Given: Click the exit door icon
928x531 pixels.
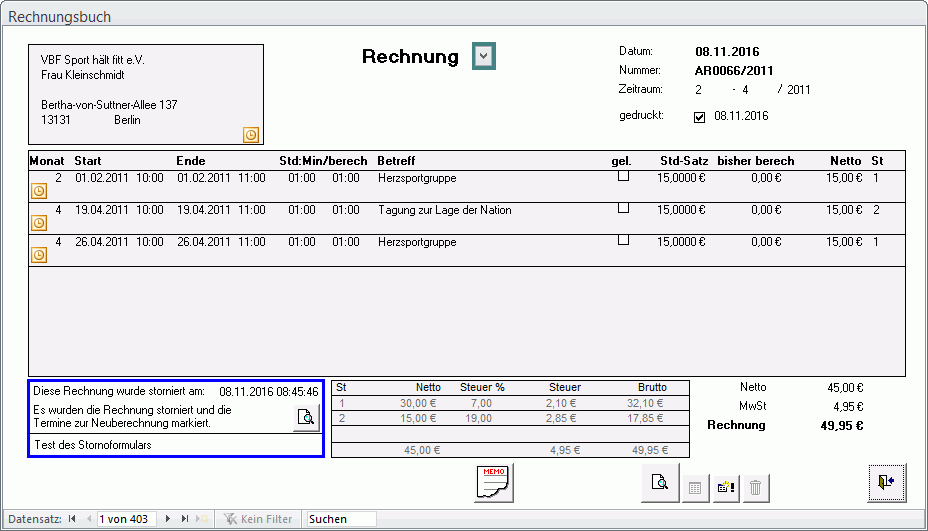Looking at the screenshot, I should pos(886,482).
